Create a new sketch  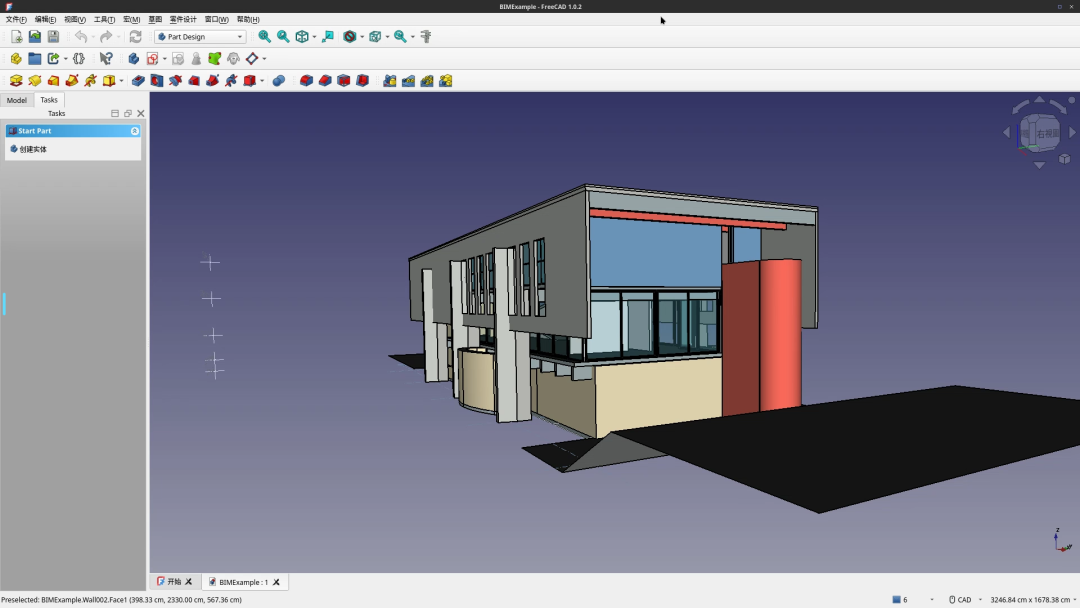click(152, 58)
